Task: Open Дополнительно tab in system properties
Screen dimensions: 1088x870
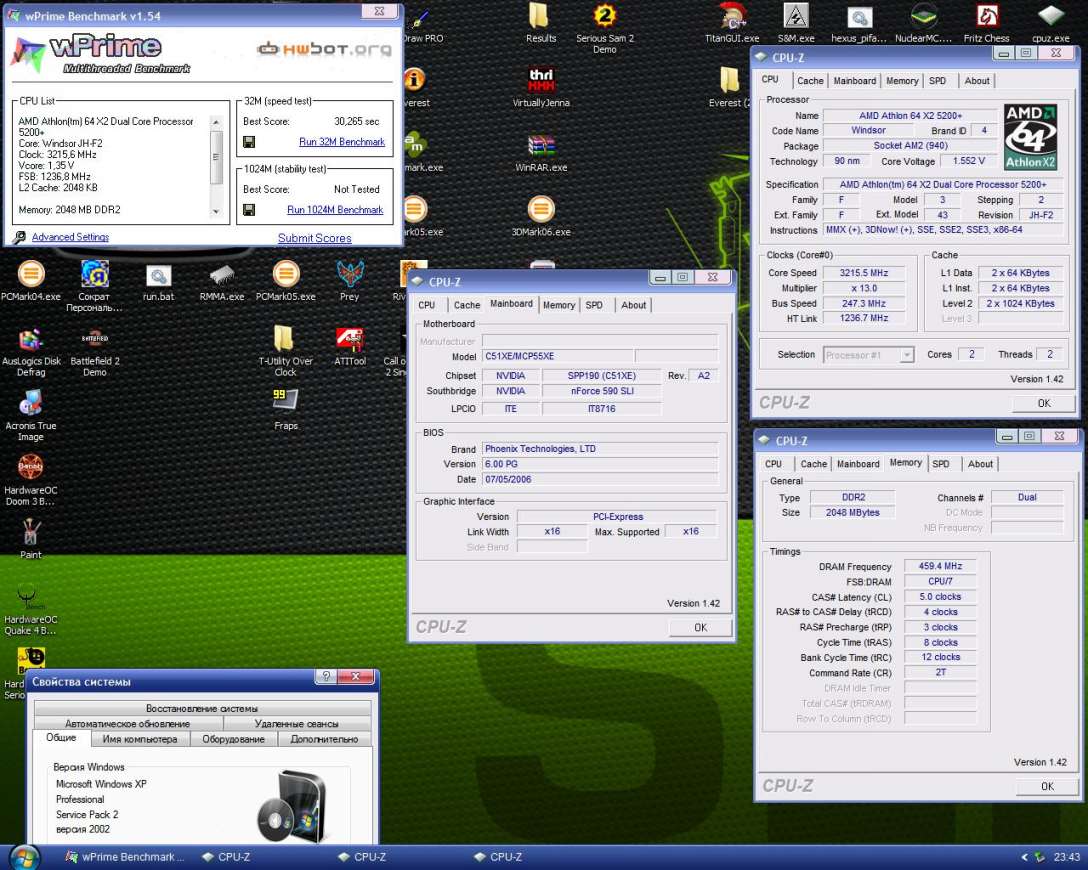Action: (x=324, y=739)
